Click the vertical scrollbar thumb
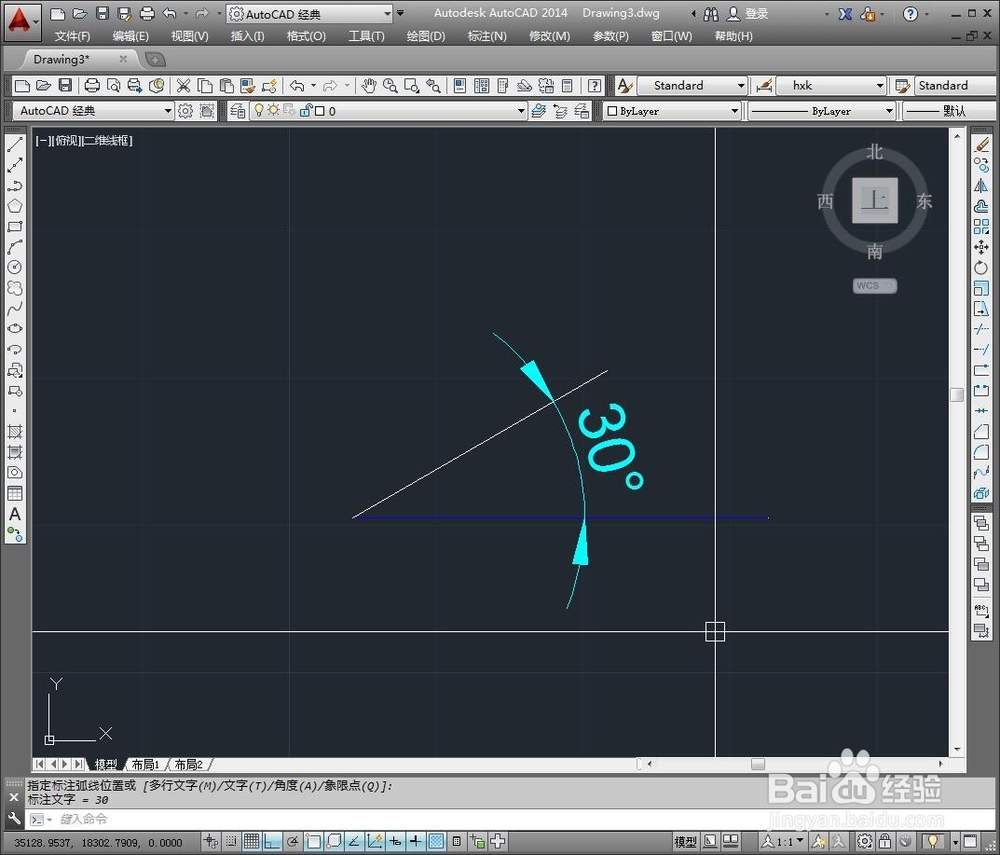The height and width of the screenshot is (855, 1000). pos(957,395)
